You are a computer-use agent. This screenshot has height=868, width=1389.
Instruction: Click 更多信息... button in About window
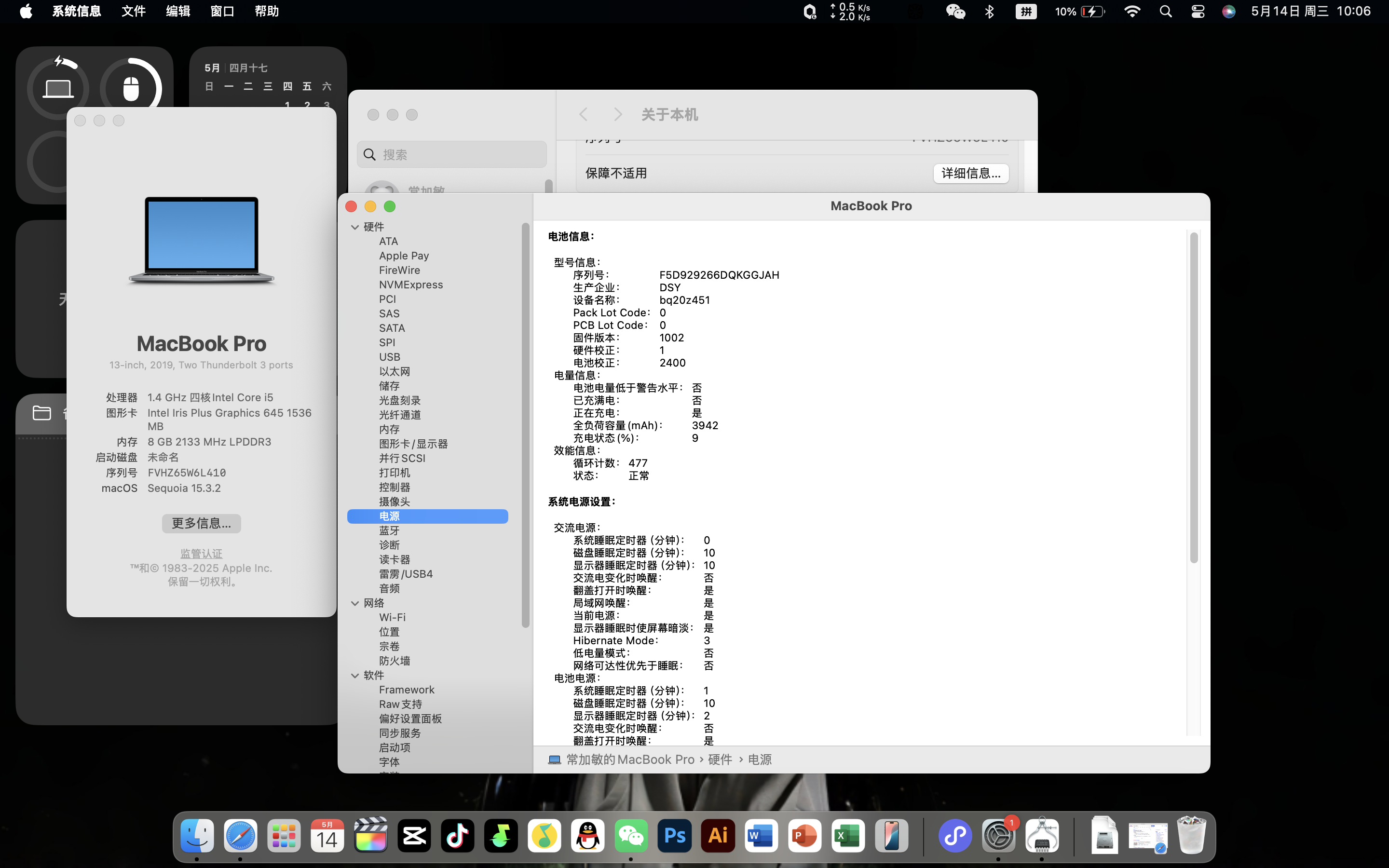tap(202, 523)
